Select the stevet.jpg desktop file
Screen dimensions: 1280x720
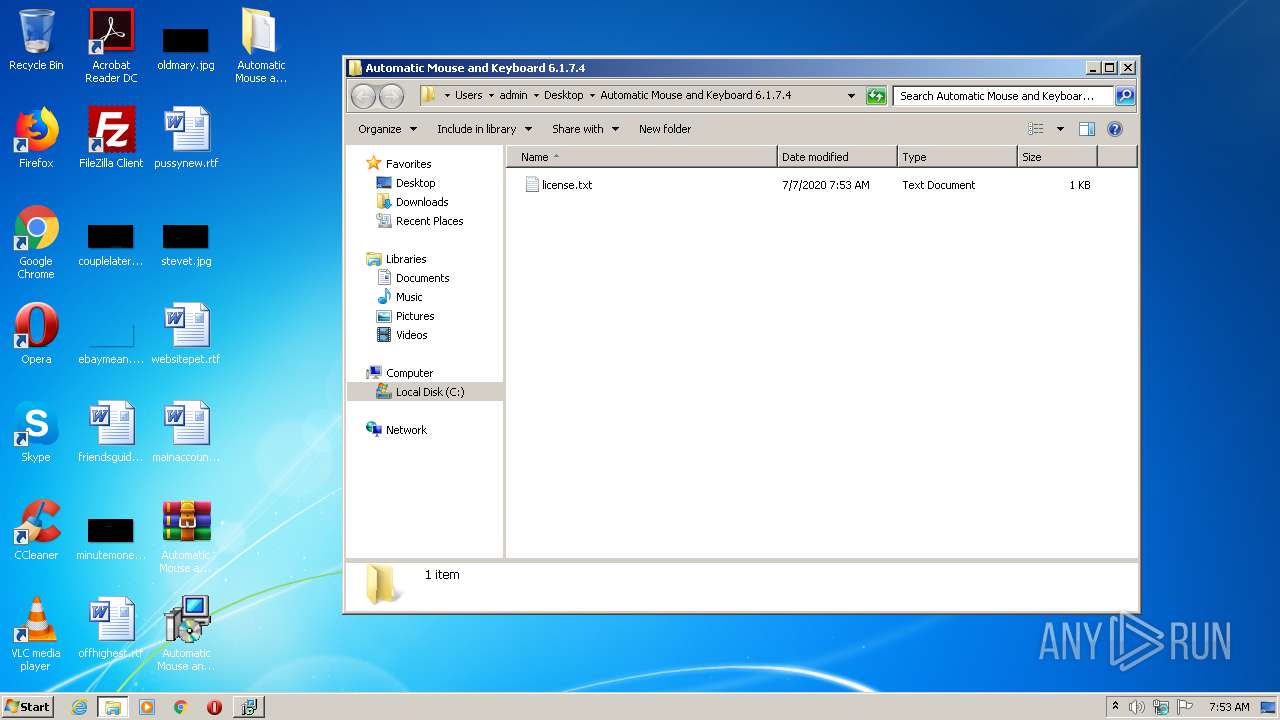(x=186, y=246)
